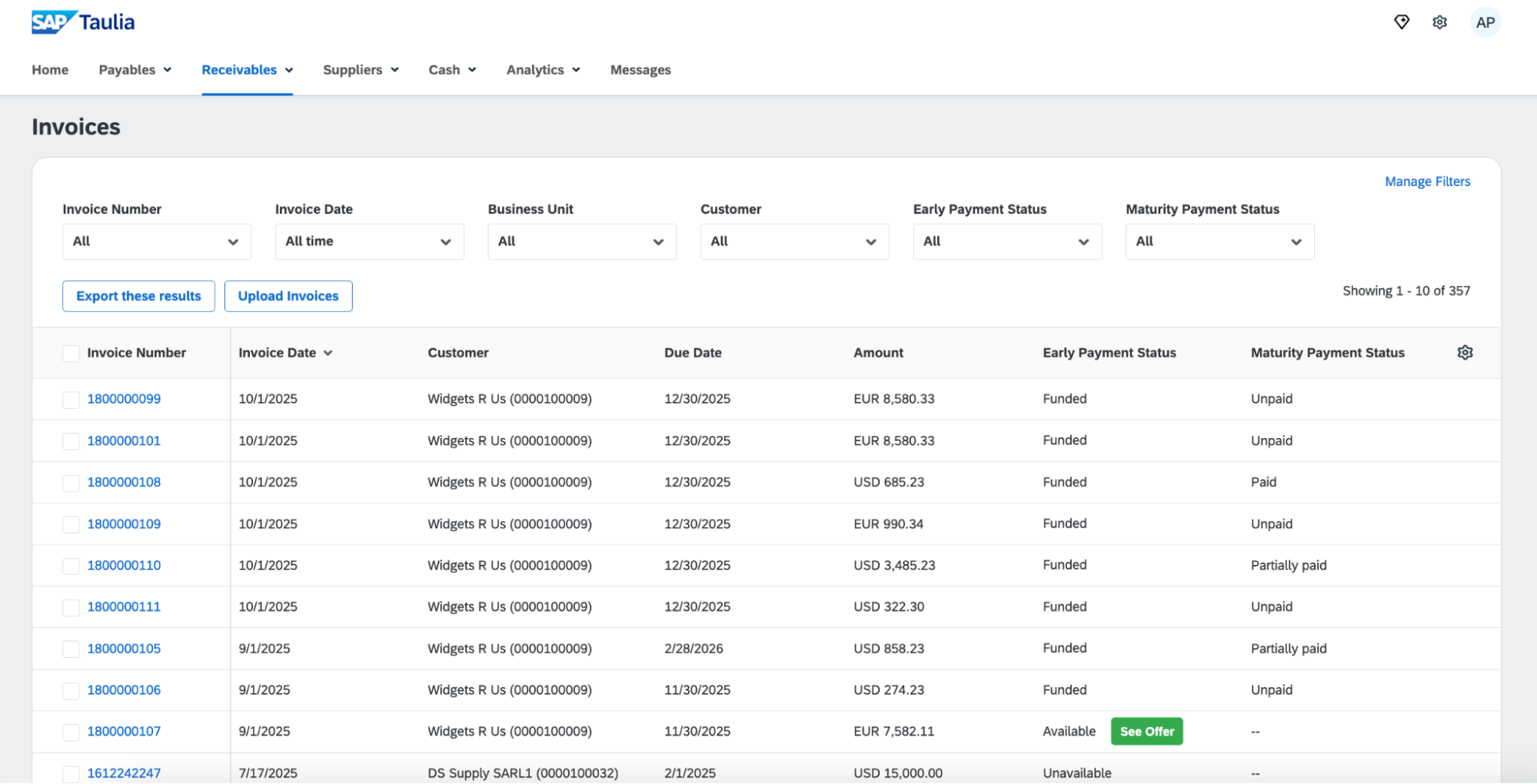
Task: Expand the Analytics menu
Action: pos(543,70)
